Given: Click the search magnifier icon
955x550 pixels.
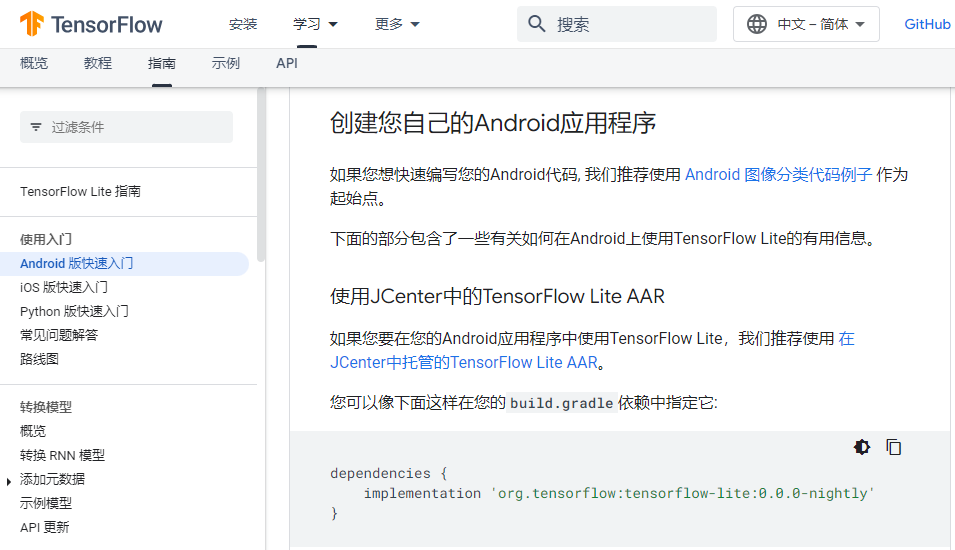Looking at the screenshot, I should 537,24.
